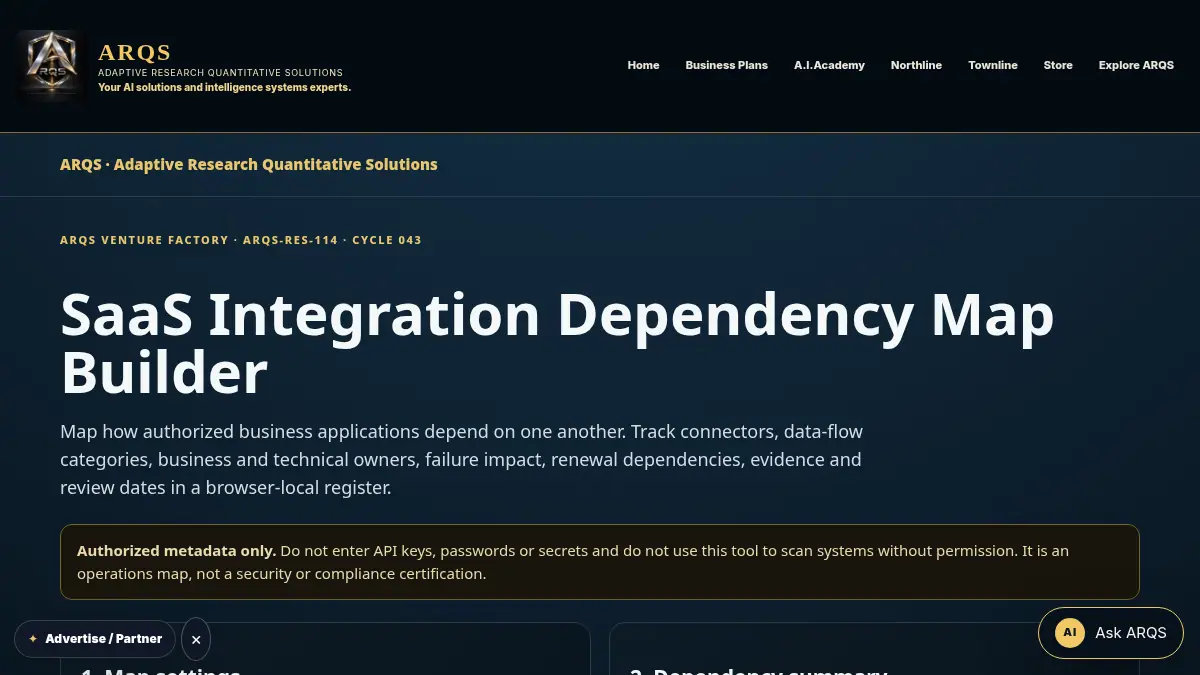Click the ARQS logo image
1200x675 pixels.
pos(50,65)
